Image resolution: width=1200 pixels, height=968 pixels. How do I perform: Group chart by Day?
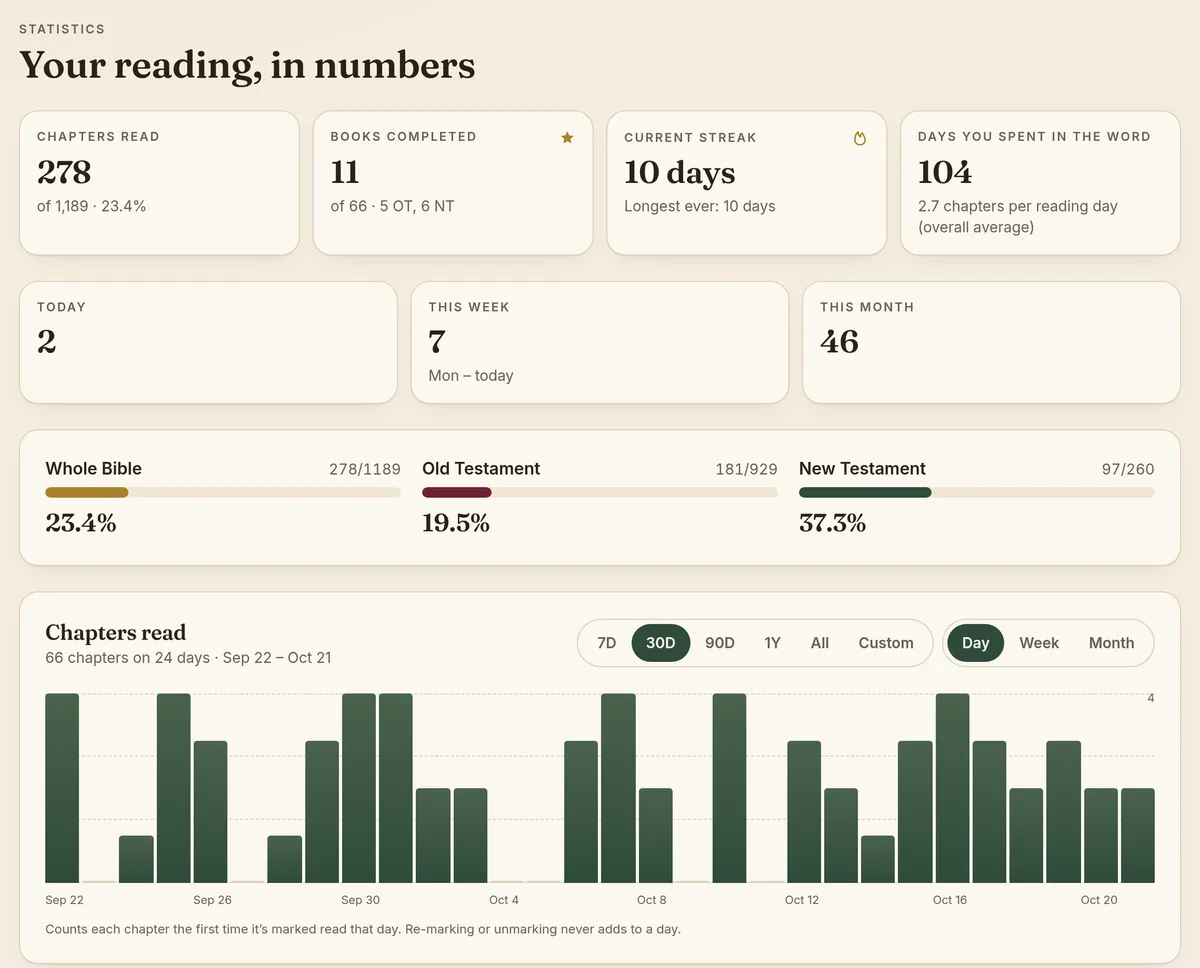coord(975,643)
